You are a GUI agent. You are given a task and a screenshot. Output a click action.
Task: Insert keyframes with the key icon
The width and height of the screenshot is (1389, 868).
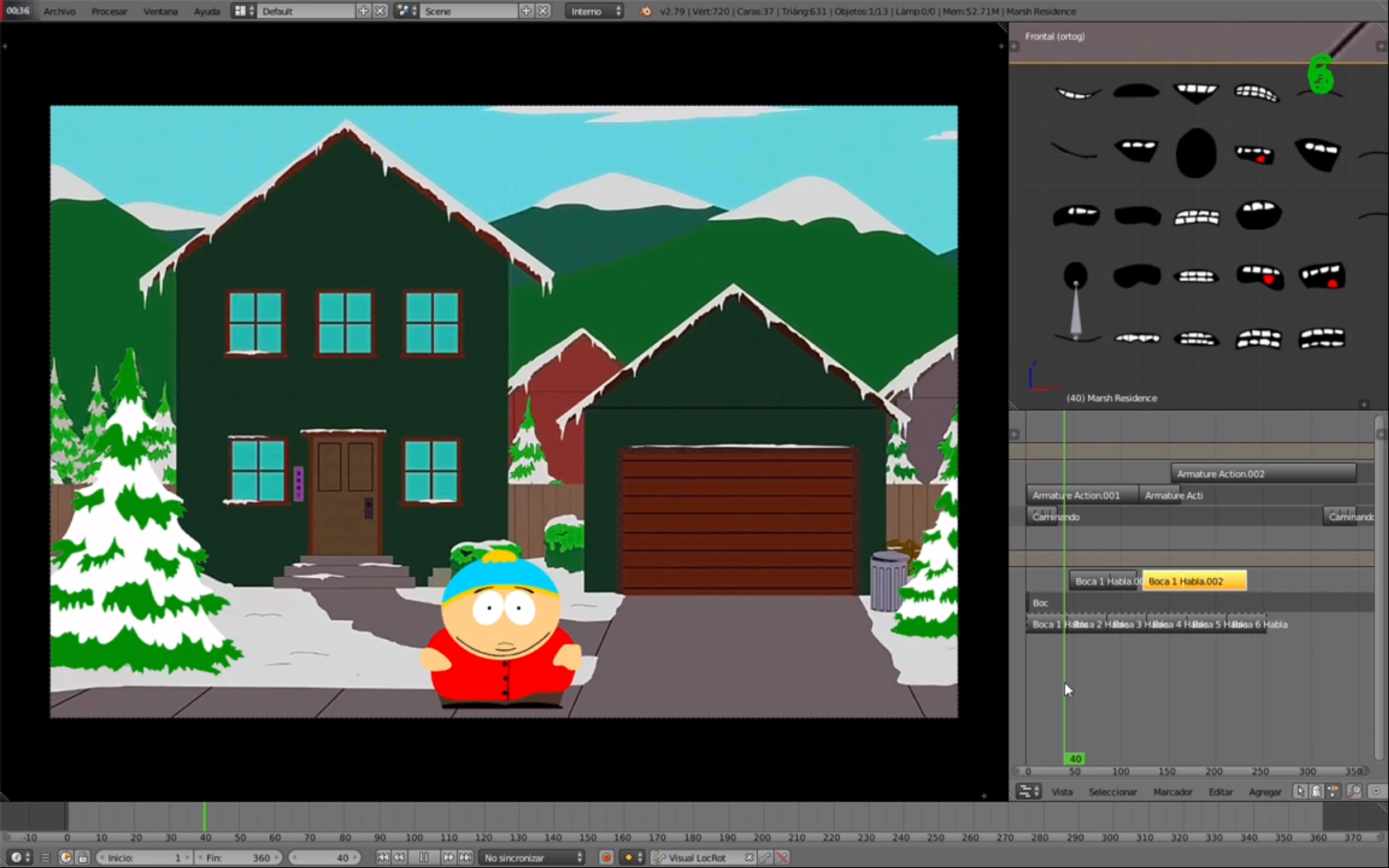click(766, 858)
